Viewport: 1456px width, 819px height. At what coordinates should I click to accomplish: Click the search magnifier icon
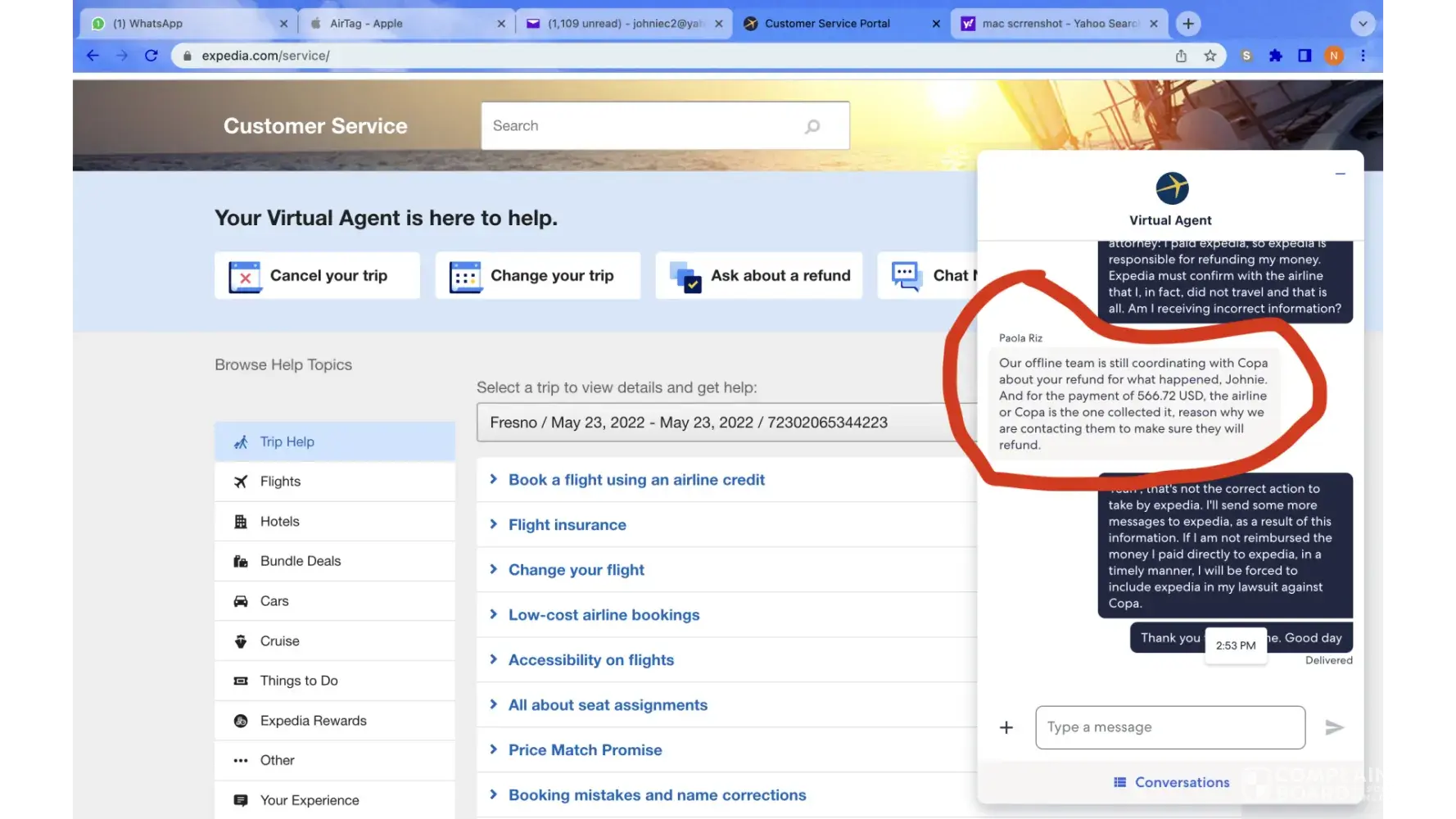(x=812, y=126)
